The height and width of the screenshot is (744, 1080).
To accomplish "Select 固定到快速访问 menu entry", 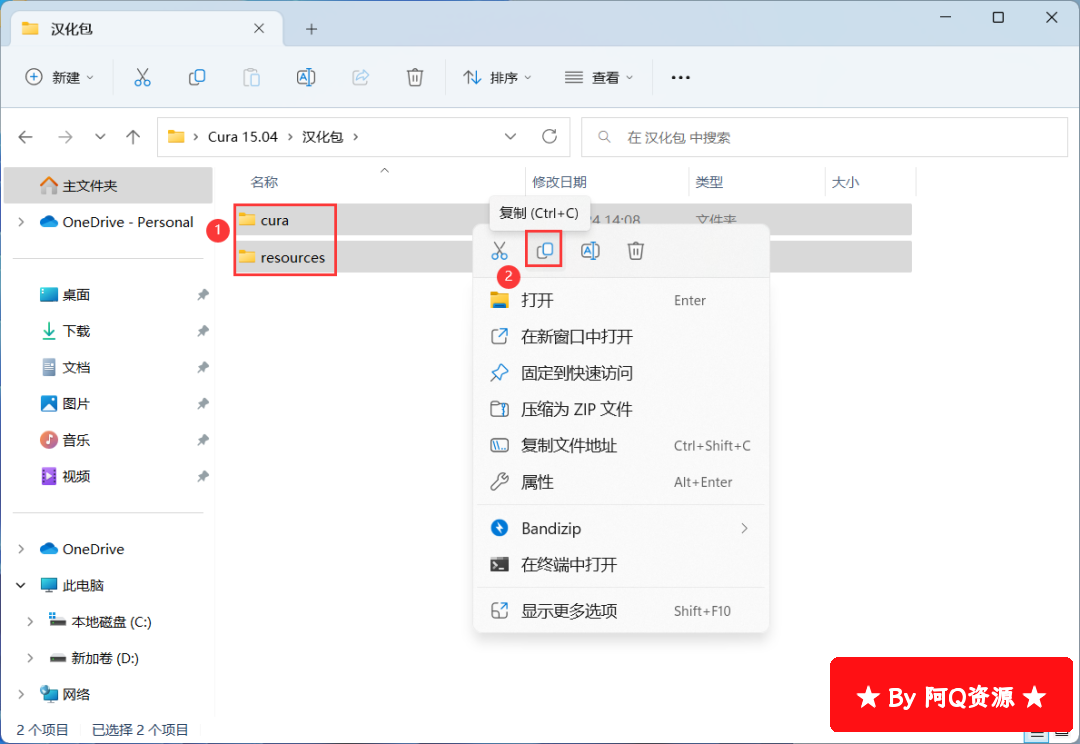I will coord(621,373).
